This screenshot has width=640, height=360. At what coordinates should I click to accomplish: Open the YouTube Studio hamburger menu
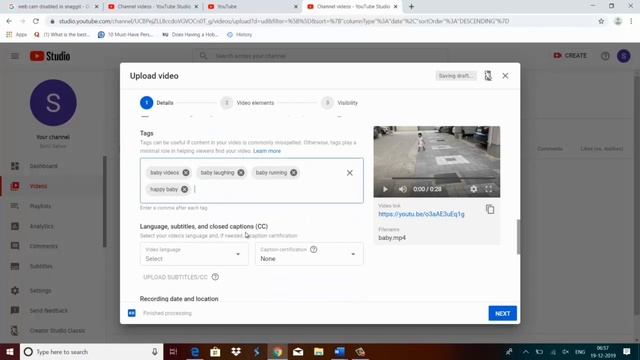pyautogui.click(x=15, y=56)
